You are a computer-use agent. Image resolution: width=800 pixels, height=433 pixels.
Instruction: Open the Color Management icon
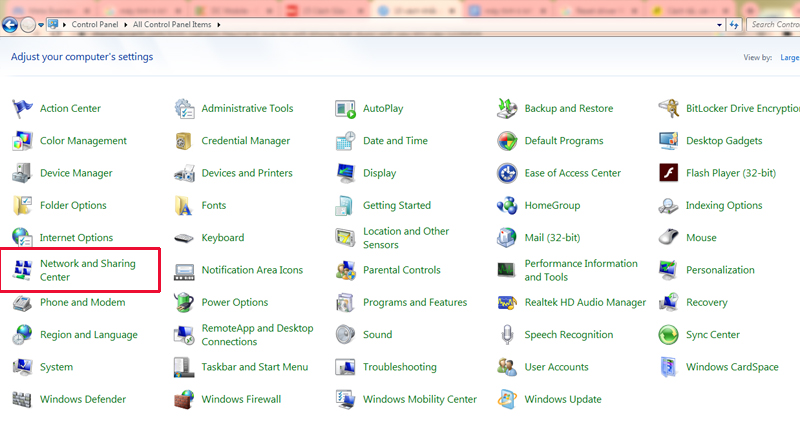point(22,141)
